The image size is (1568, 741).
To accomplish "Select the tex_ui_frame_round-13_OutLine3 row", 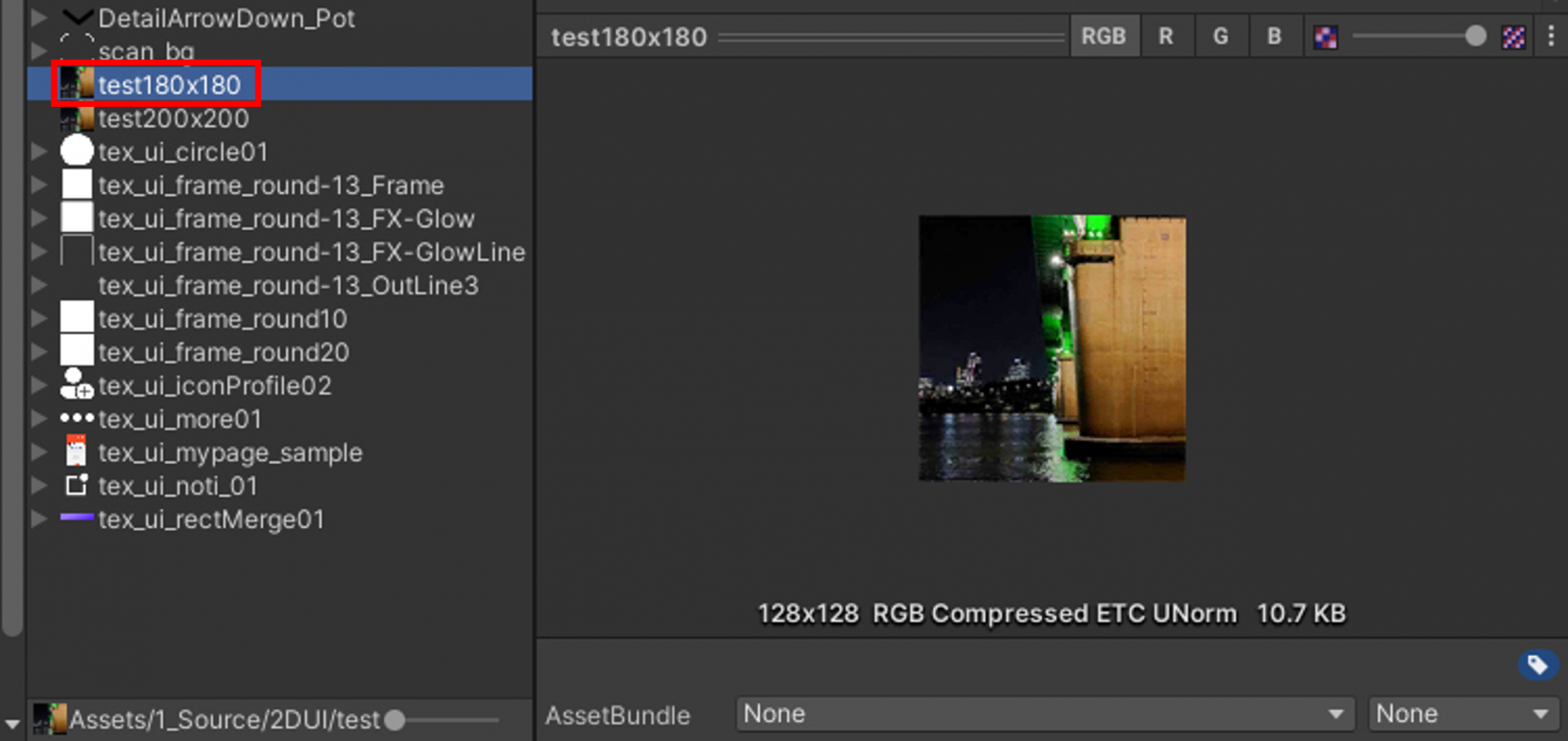I will click(x=279, y=285).
